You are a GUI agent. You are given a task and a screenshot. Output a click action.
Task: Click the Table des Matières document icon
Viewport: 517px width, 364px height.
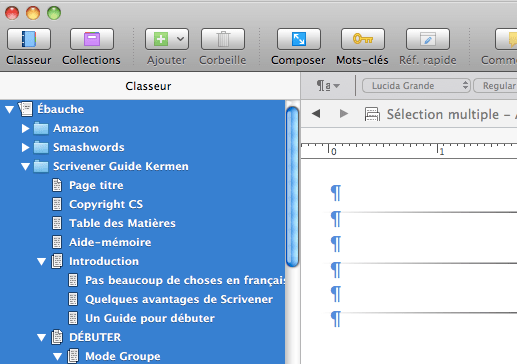point(57,223)
